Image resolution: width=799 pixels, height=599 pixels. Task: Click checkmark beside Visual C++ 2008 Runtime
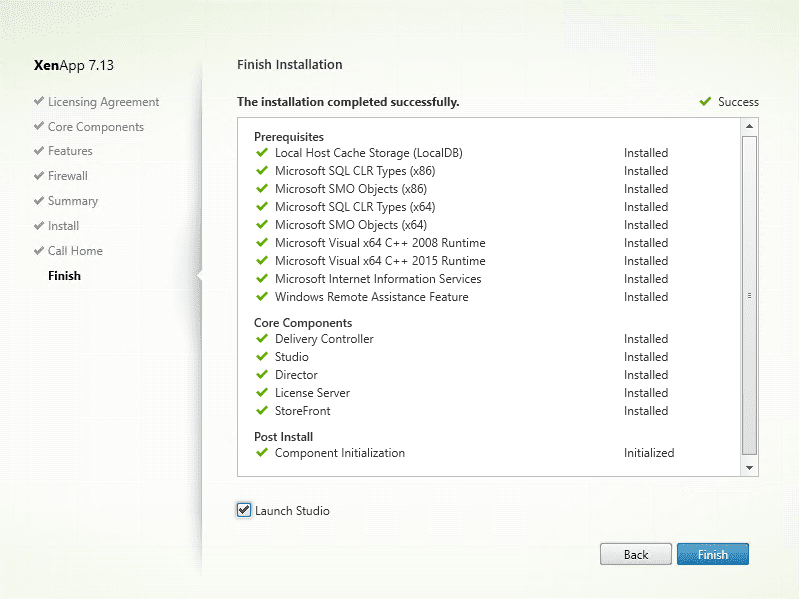(x=262, y=242)
